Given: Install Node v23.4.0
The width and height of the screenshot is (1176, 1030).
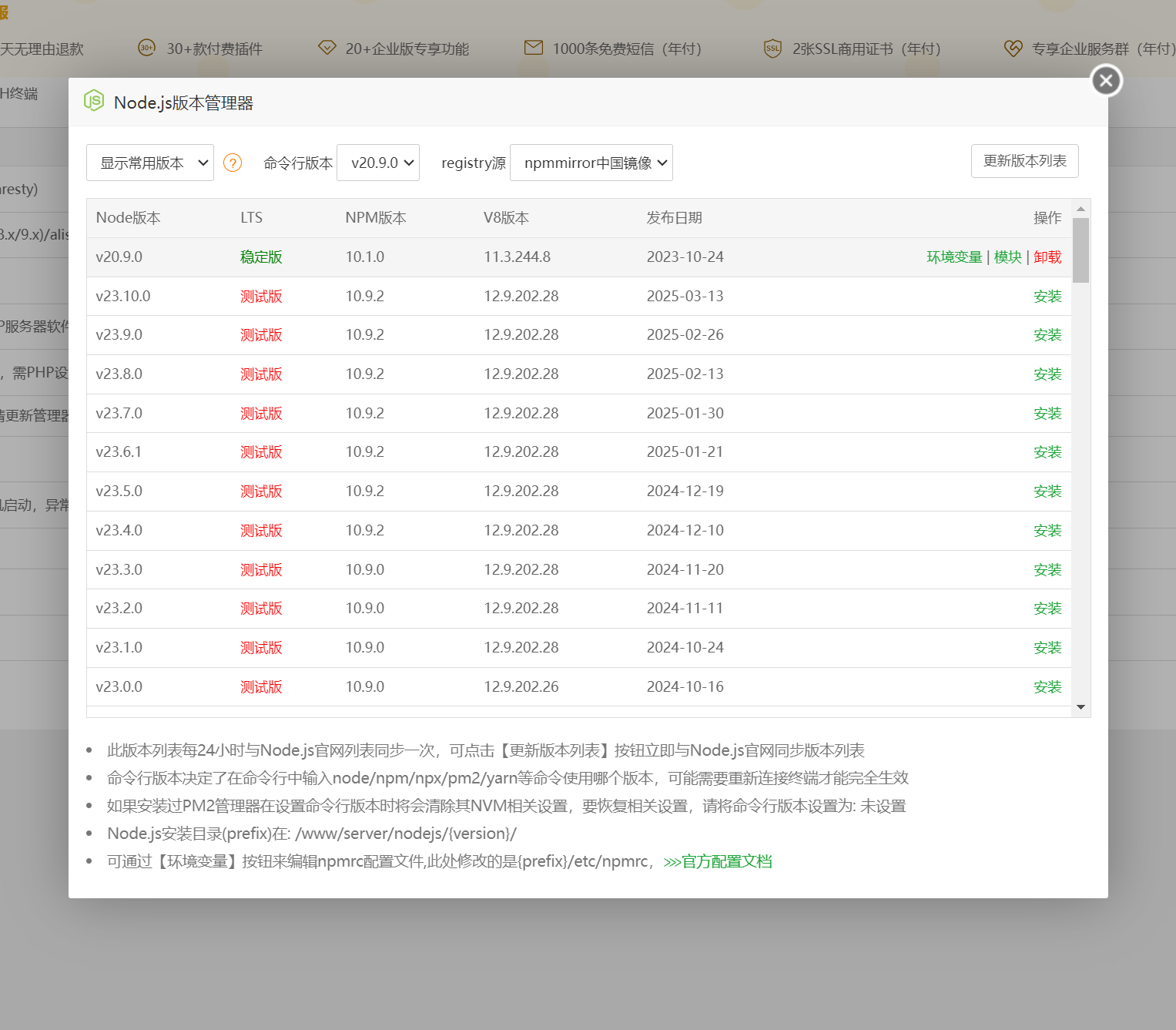Looking at the screenshot, I should point(1047,531).
